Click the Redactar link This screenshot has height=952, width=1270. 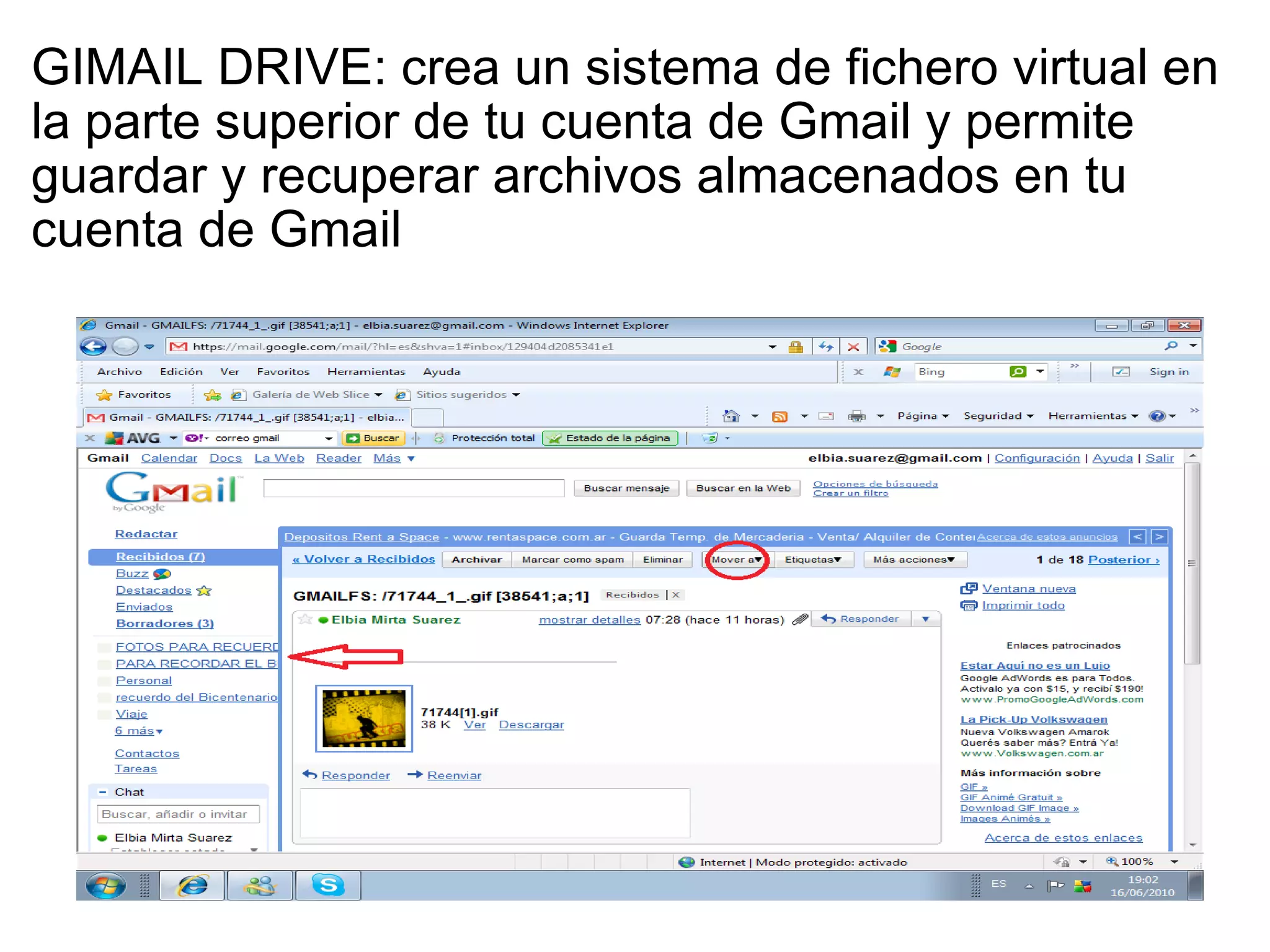(x=146, y=534)
